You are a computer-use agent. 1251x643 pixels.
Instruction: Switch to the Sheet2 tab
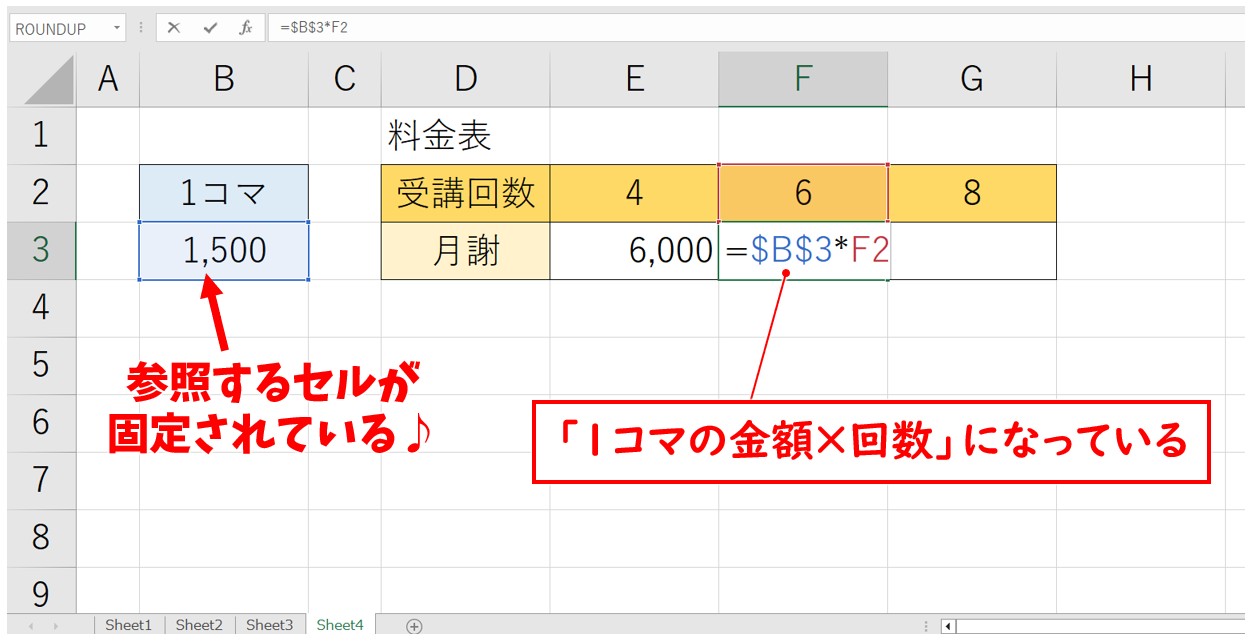[x=199, y=625]
